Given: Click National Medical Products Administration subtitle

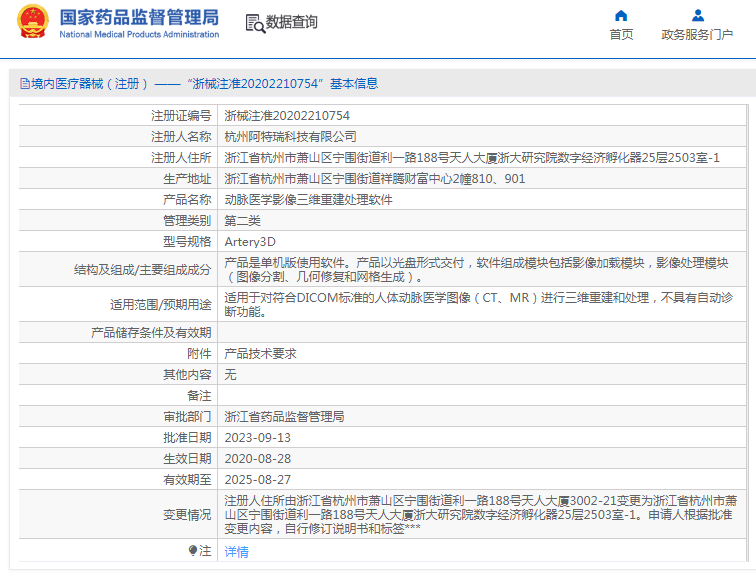Looking at the screenshot, I should pos(139,35).
